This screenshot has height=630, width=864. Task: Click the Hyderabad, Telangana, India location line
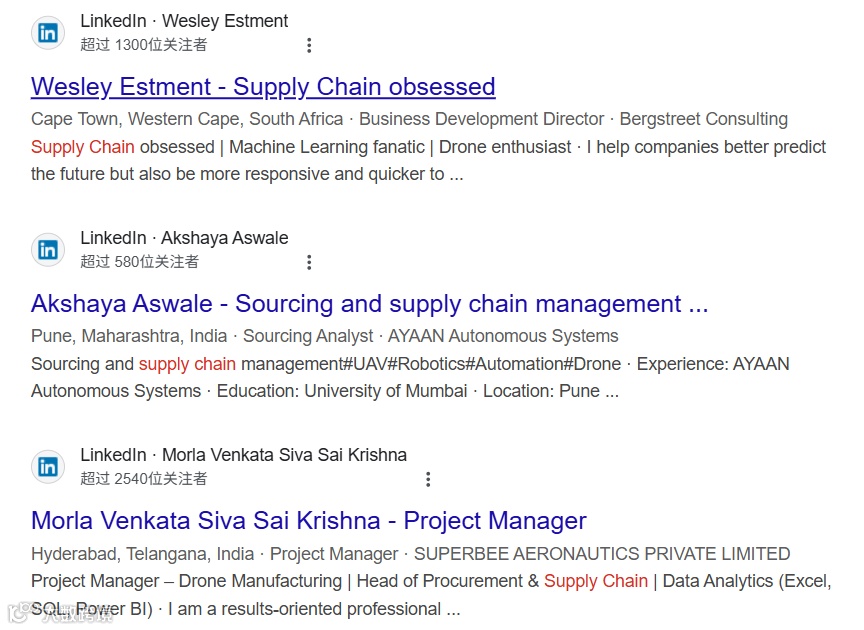(x=142, y=554)
